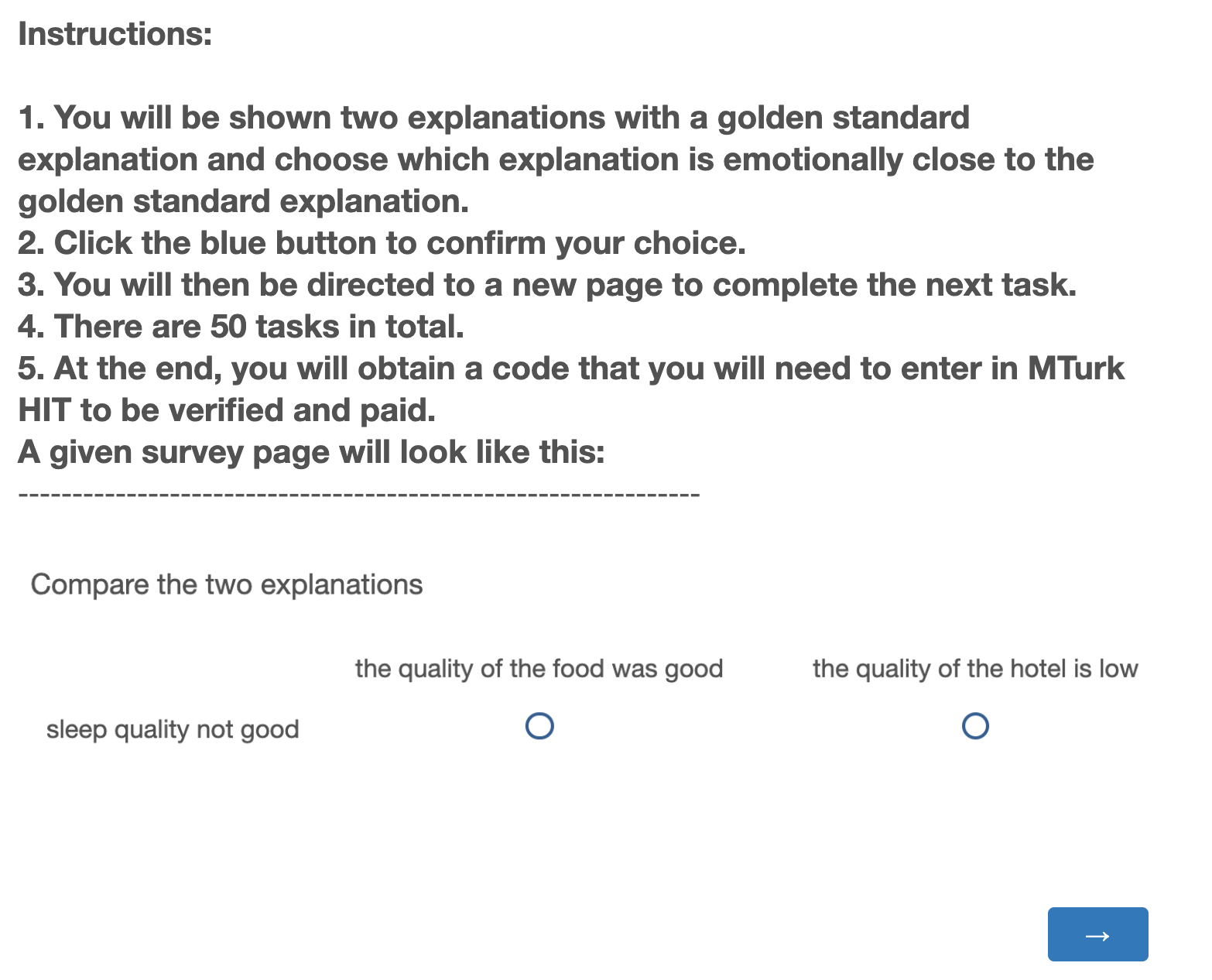1212x980 pixels.
Task: Click the "Instructions:" heading
Action: coord(115,34)
